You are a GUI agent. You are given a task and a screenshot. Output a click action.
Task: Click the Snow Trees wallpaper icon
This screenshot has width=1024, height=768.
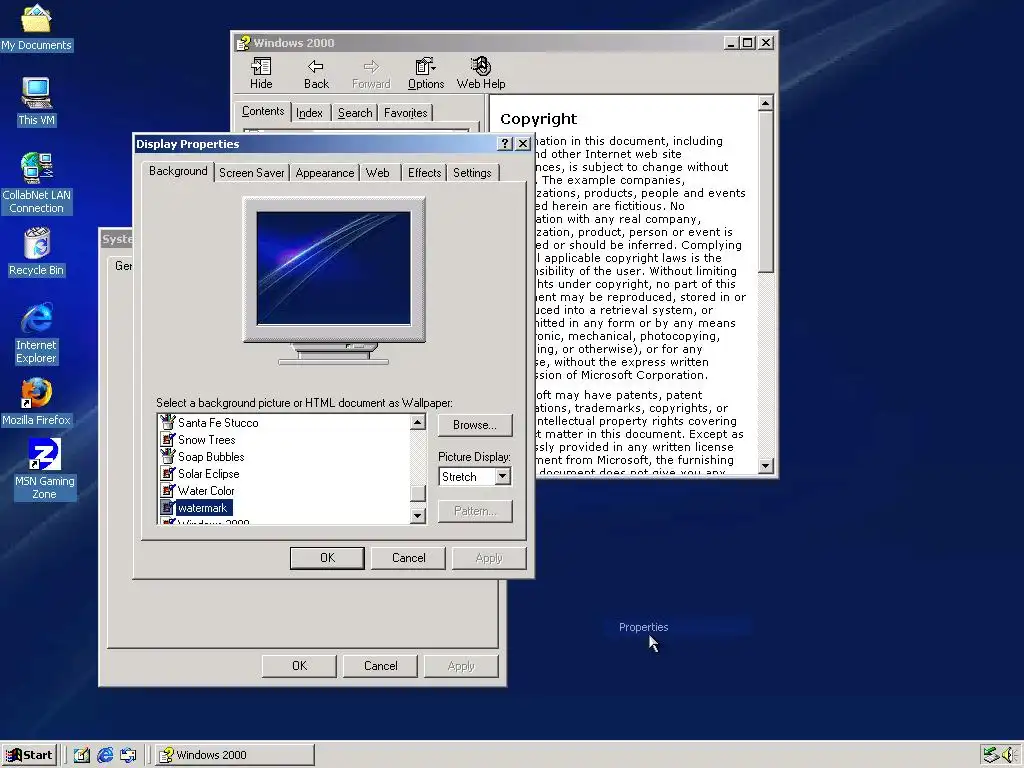click(x=168, y=440)
